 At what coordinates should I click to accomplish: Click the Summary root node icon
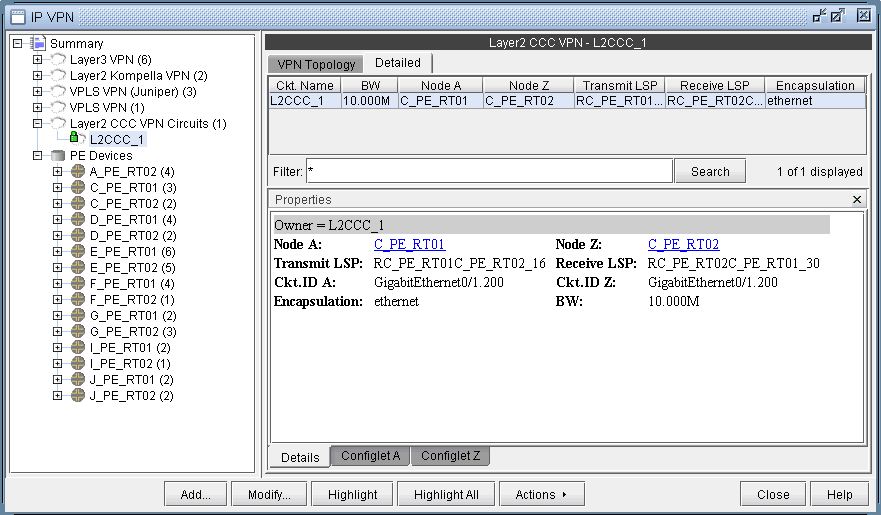click(x=38, y=44)
